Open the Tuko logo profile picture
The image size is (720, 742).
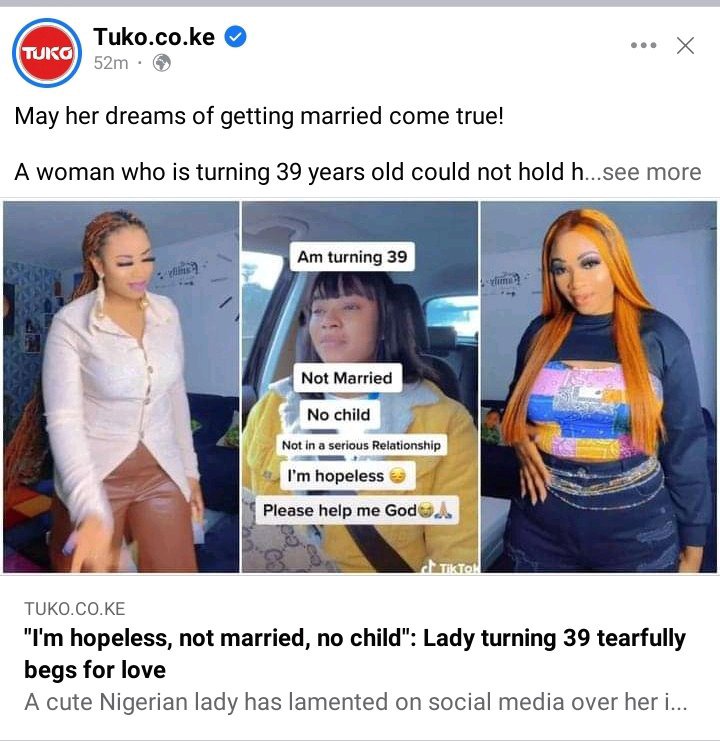47,53
